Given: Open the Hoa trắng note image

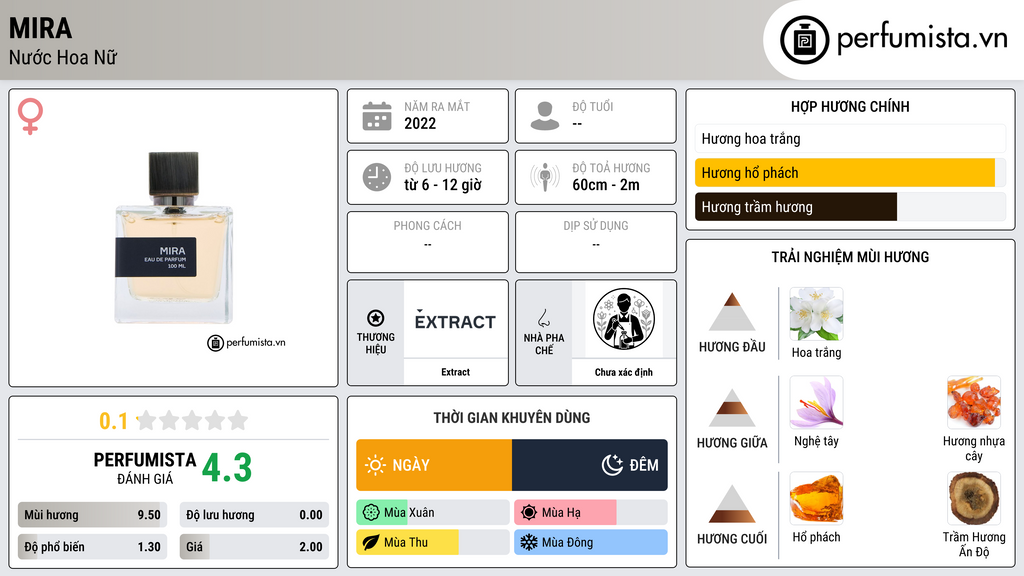Looking at the screenshot, I should [x=816, y=314].
